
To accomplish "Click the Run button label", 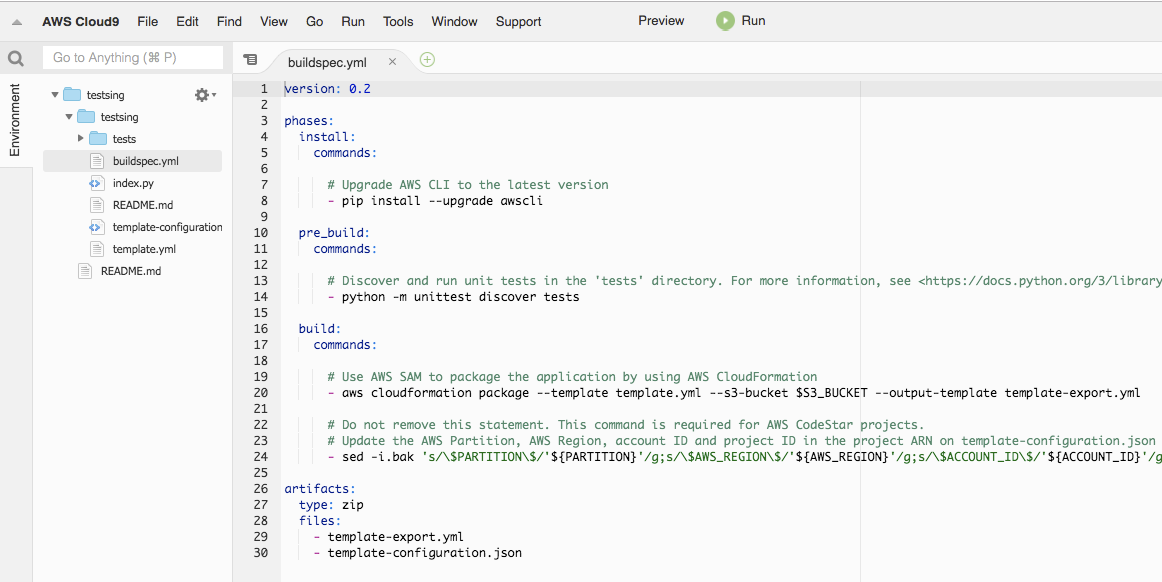I will tap(753, 21).
